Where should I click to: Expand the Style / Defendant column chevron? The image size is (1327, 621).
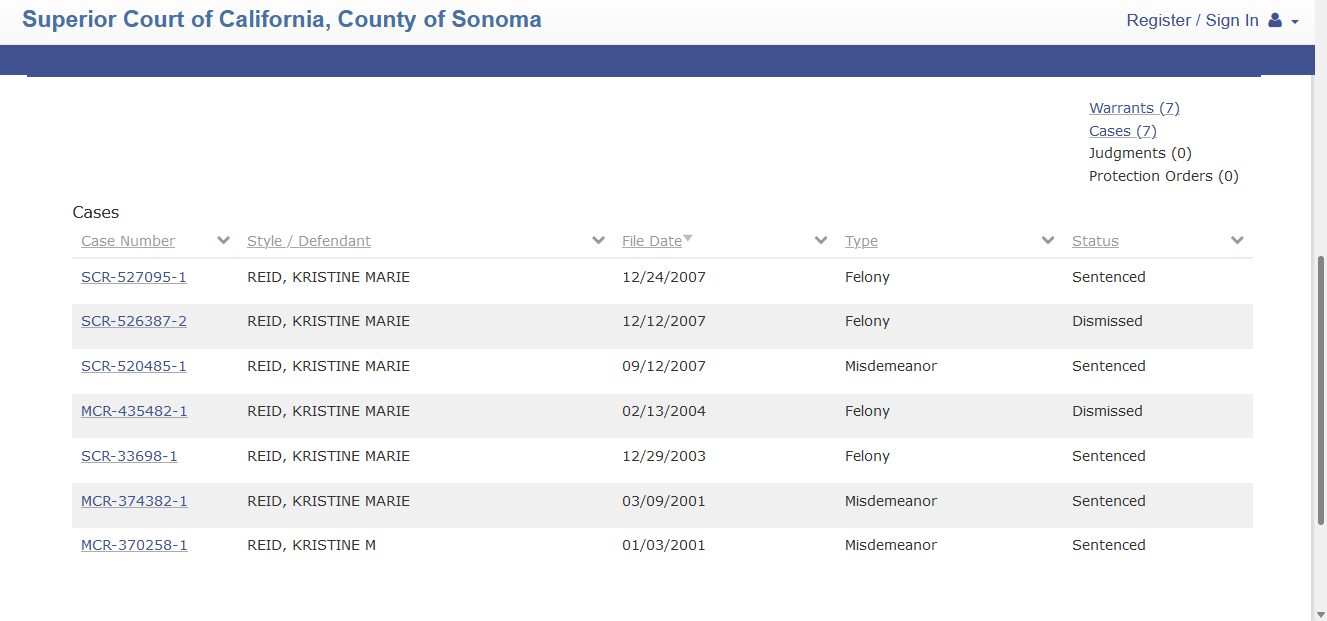point(598,241)
